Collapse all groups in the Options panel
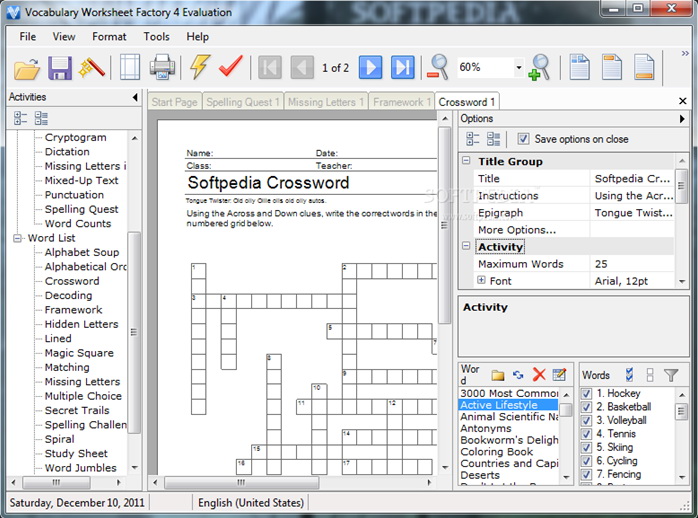The image size is (698, 518). (x=493, y=139)
